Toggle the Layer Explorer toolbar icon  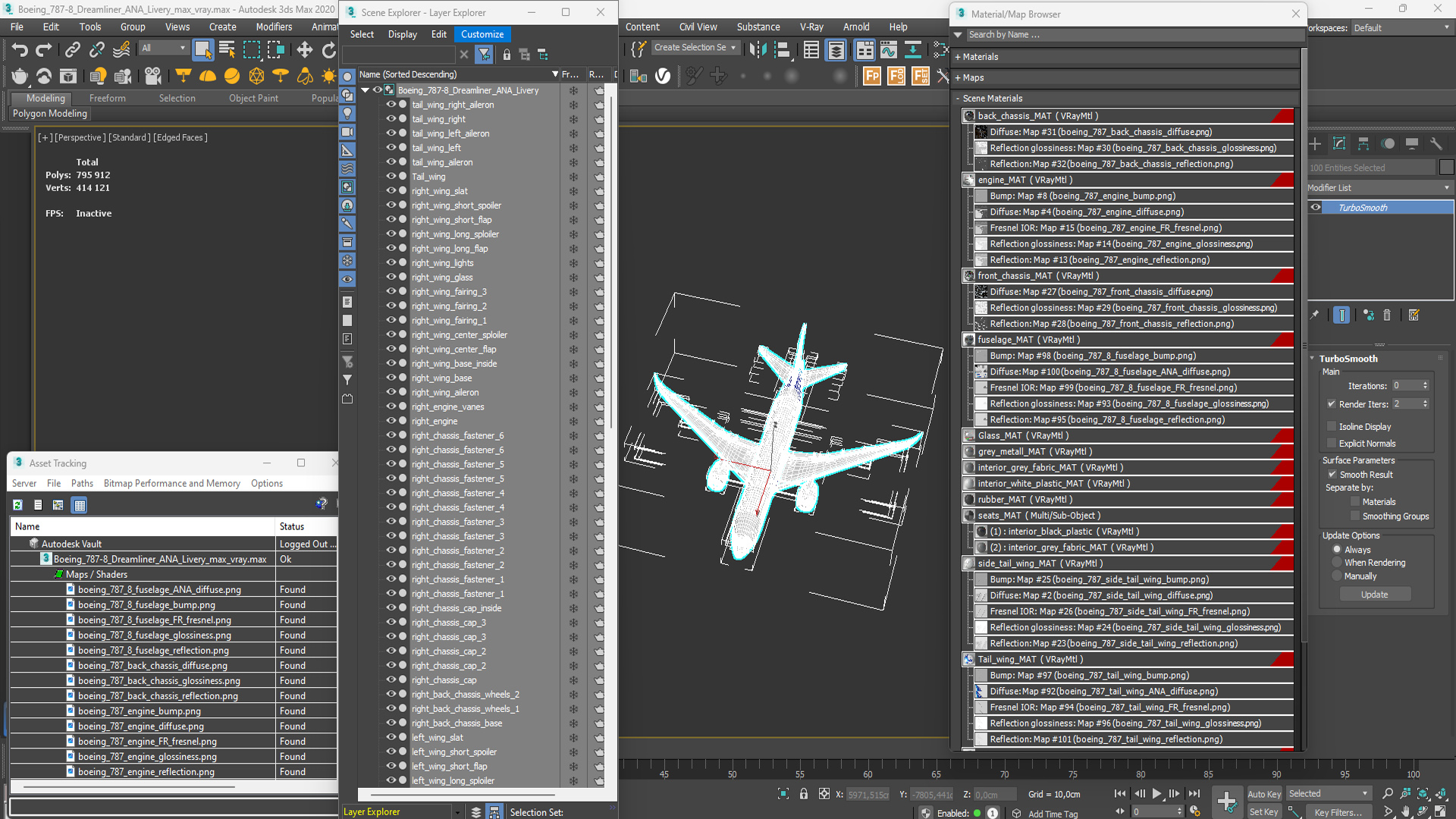pos(836,50)
